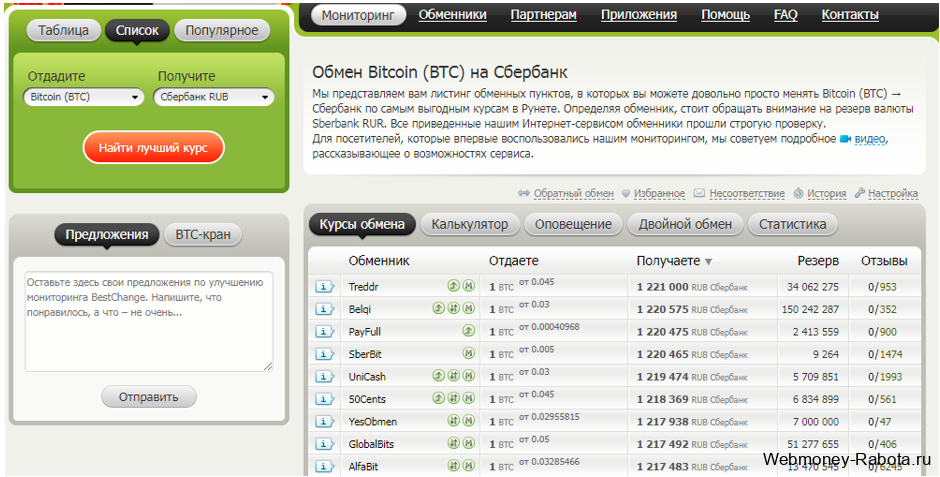Click the video camera icon
The image size is (940, 477).
845,139
